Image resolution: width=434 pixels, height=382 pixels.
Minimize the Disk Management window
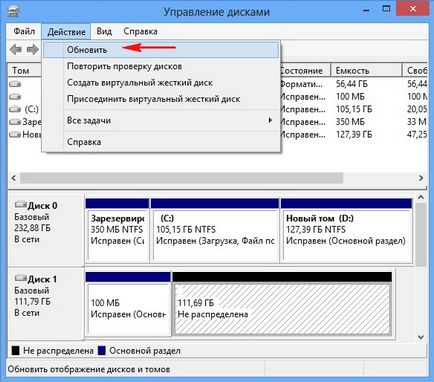367,10
